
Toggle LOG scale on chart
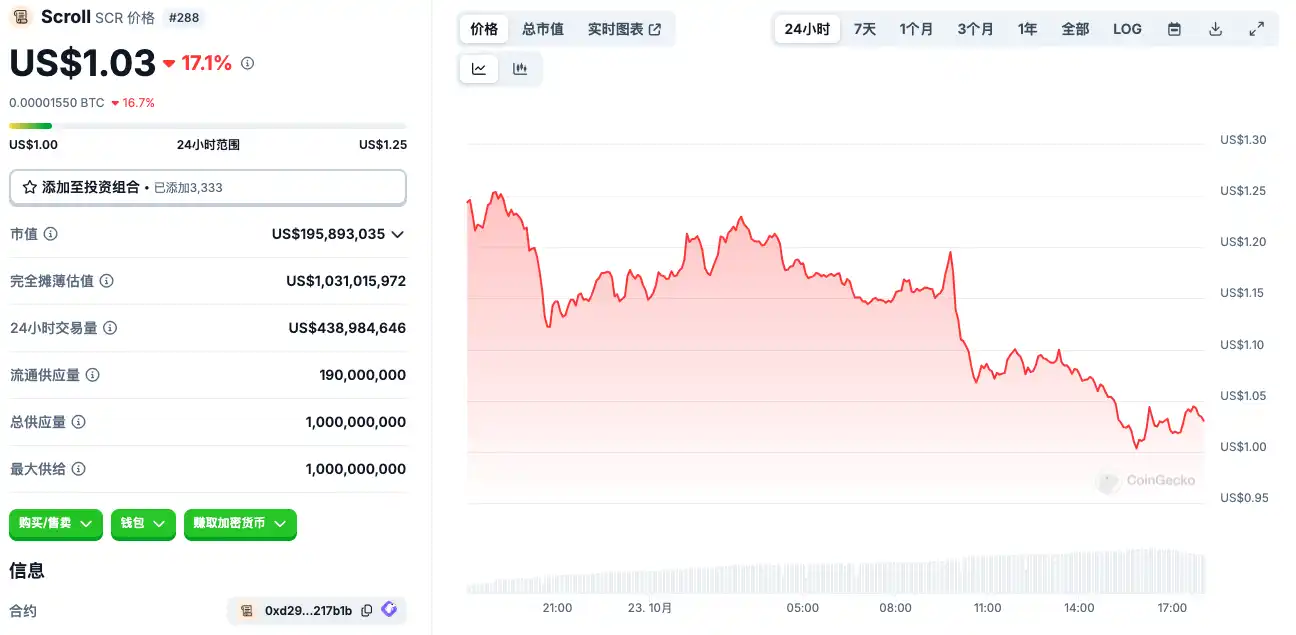(x=1127, y=29)
